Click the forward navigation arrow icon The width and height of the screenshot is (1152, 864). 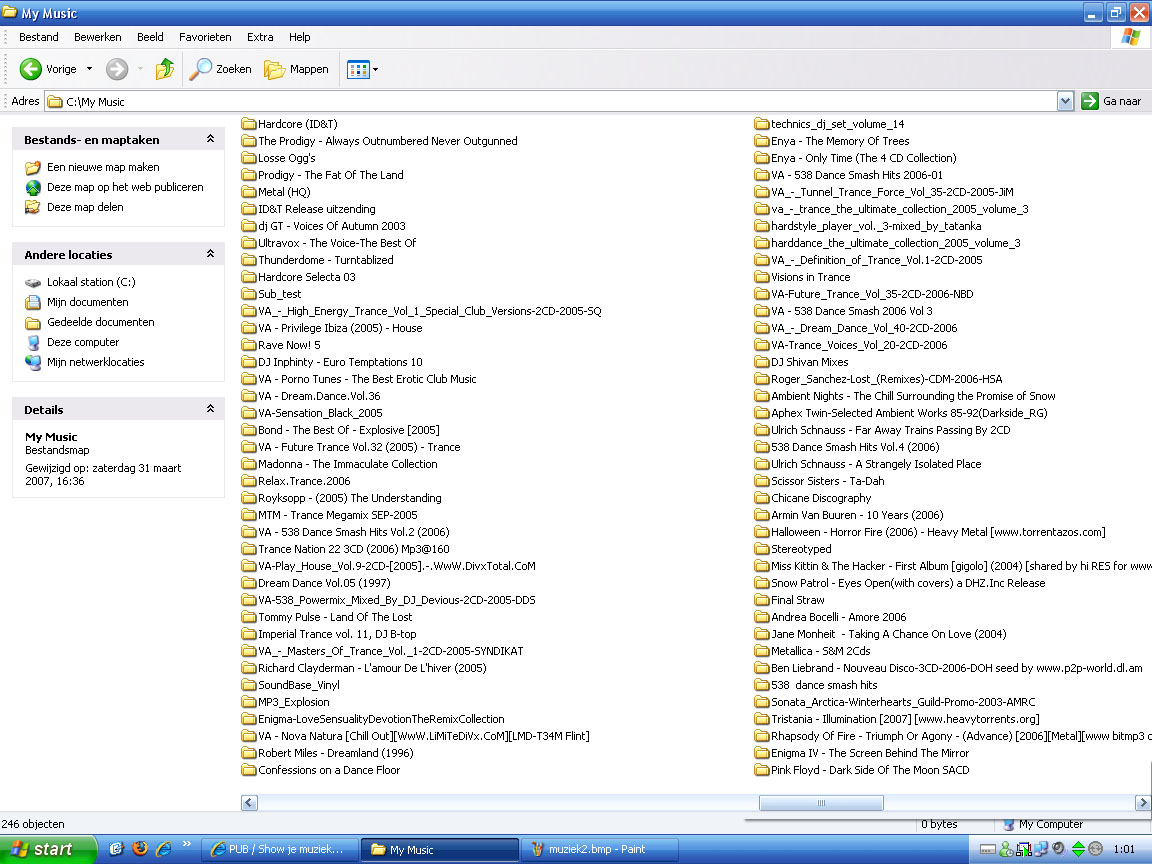(117, 69)
